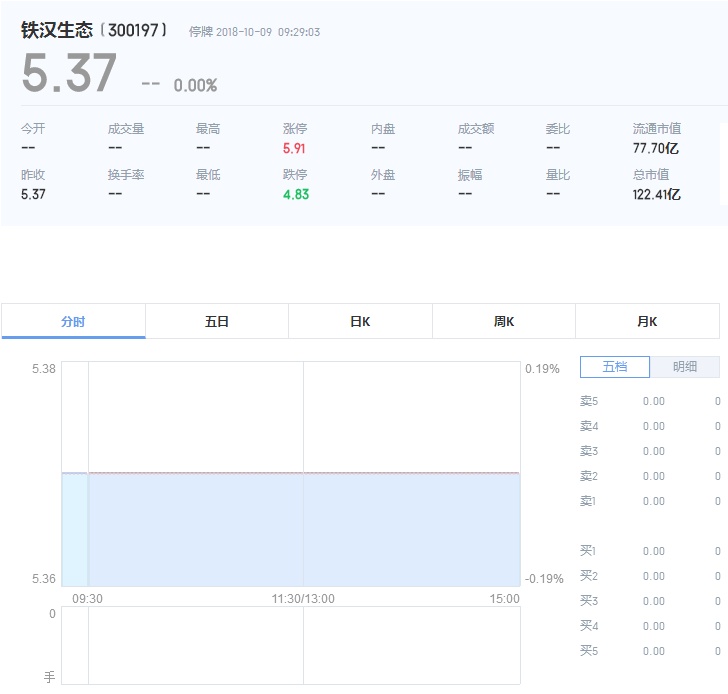Switch to the 明细 details tab
The width and height of the screenshot is (728, 694).
685,367
